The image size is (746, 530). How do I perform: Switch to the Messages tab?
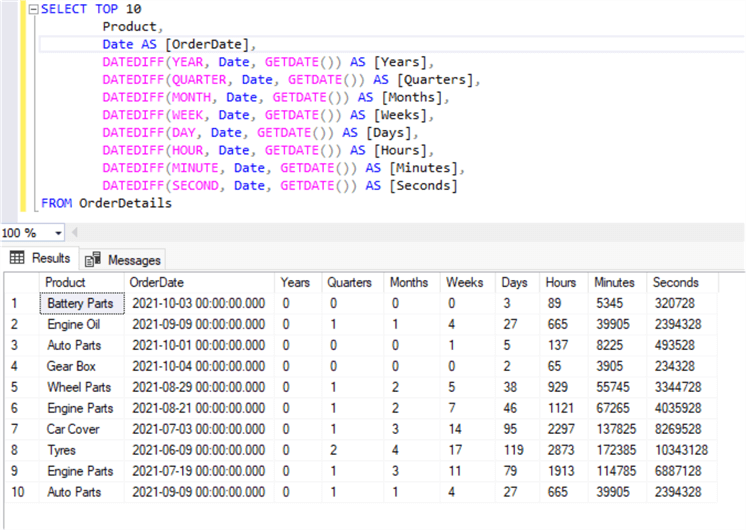[123, 260]
